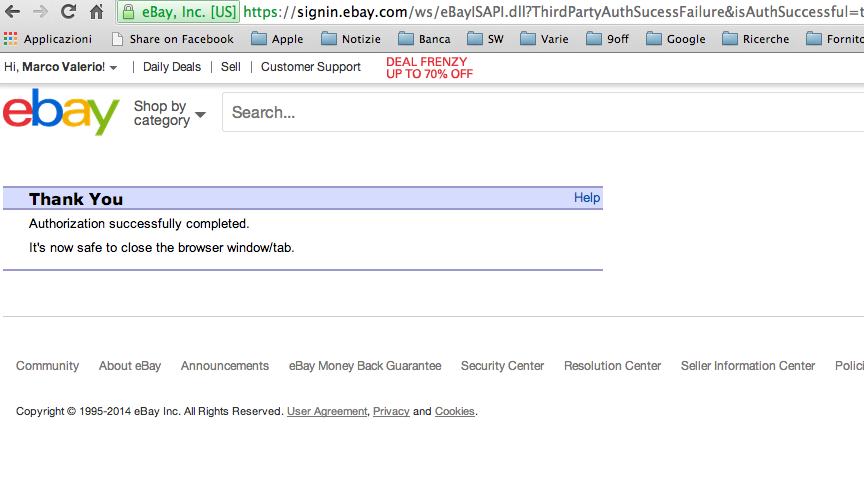Open the Security Center footer link
864x495 pixels.
click(x=503, y=365)
